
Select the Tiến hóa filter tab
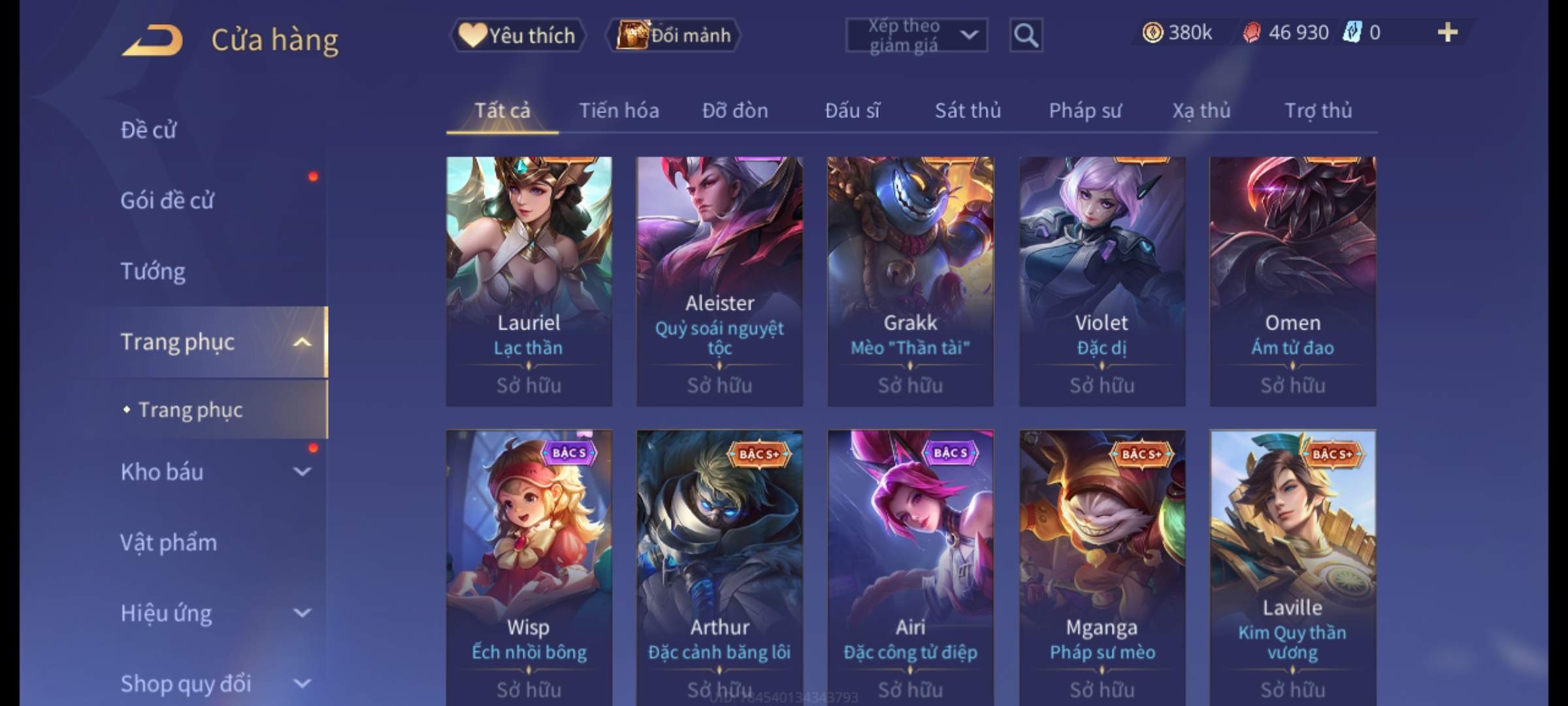619,110
